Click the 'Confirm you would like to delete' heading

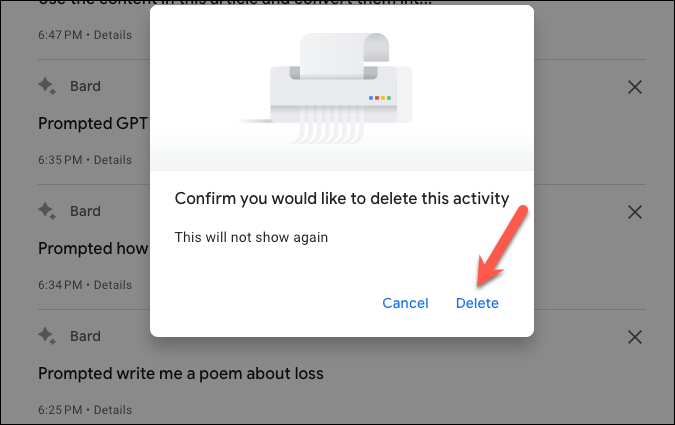pos(342,199)
